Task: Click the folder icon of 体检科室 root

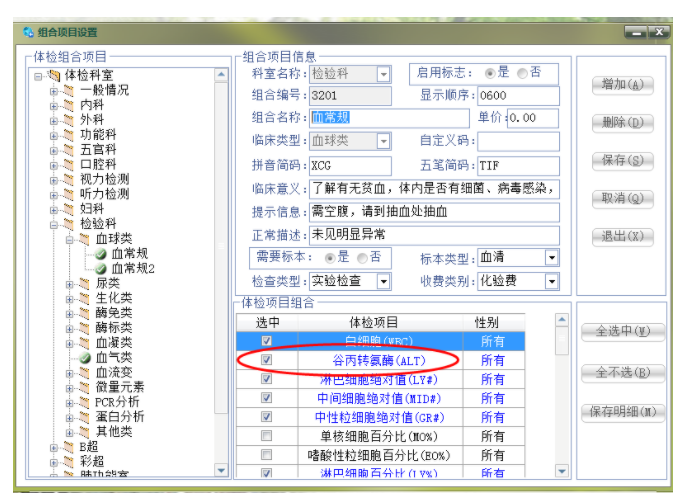Action: 54,76
